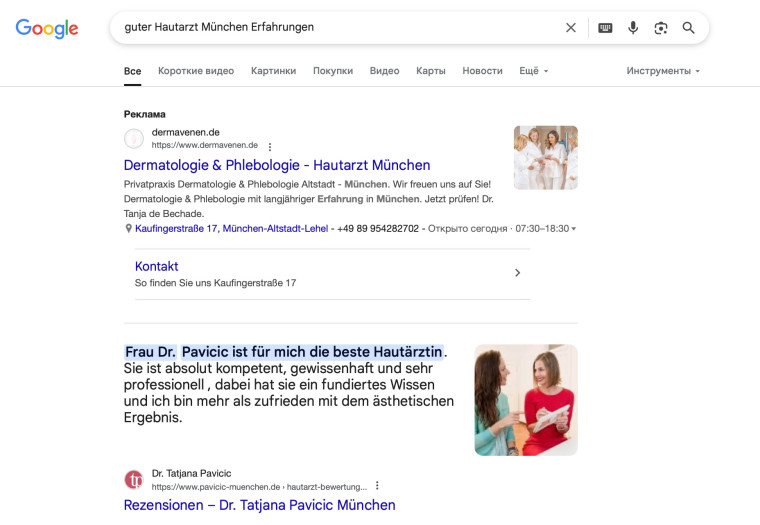The image size is (760, 525).
Task: Open the Kontakt sitelink
Action: pyautogui.click(x=157, y=266)
